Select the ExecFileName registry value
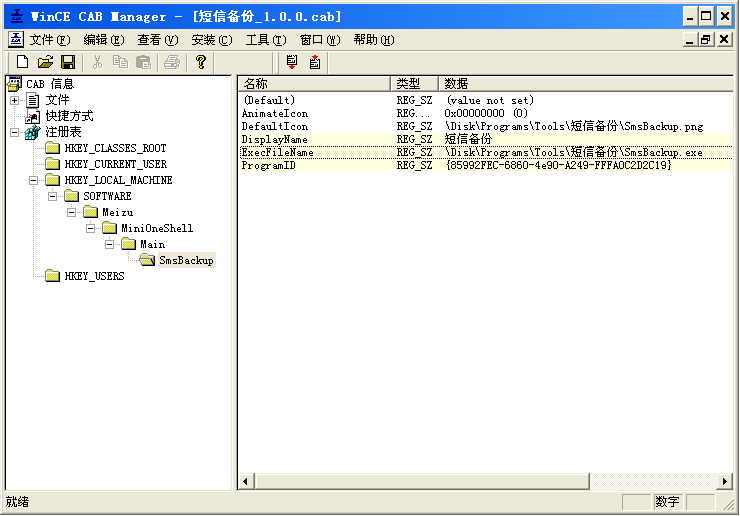Viewport: 740px width, 516px height. (x=278, y=152)
